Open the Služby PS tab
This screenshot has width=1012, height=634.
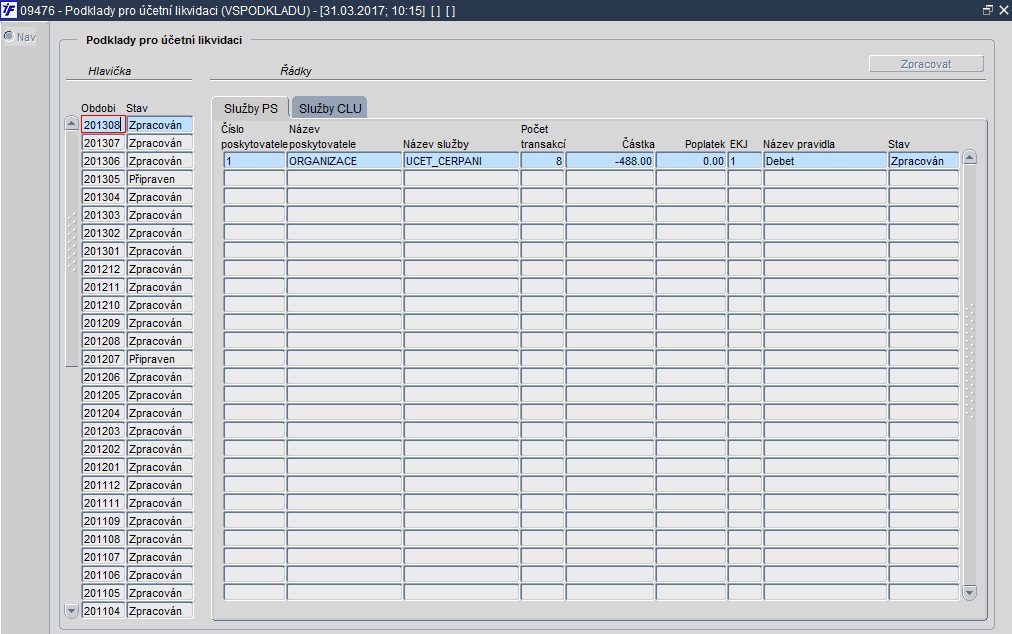(x=250, y=108)
